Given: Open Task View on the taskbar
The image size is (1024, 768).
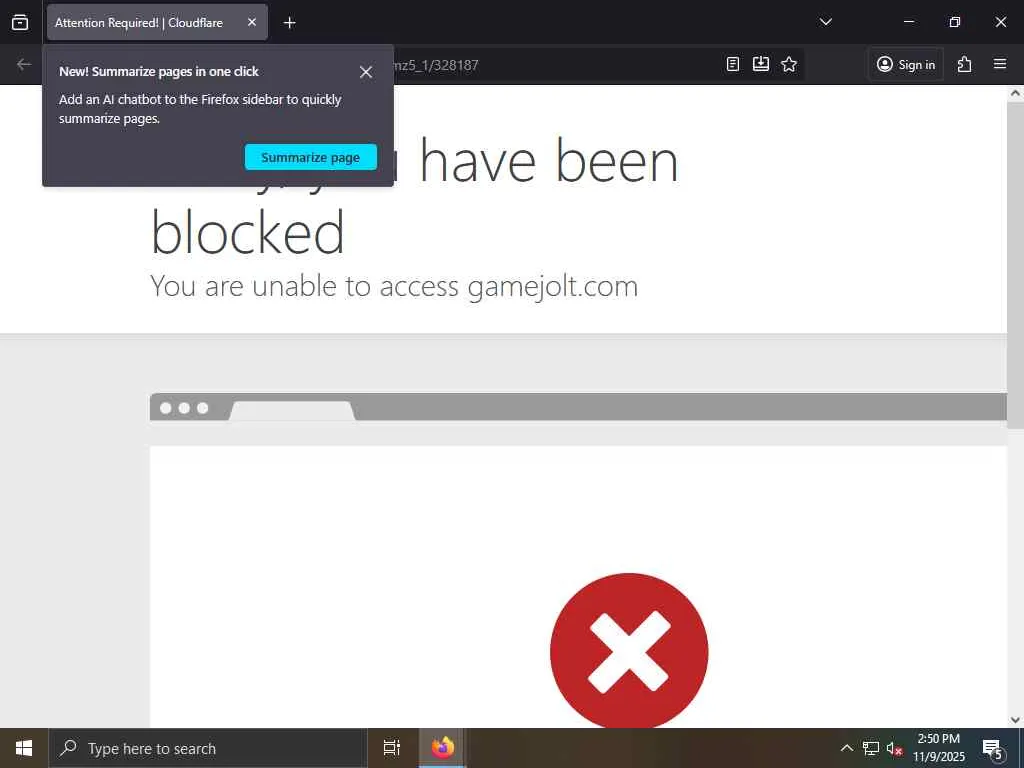Looking at the screenshot, I should (392, 748).
